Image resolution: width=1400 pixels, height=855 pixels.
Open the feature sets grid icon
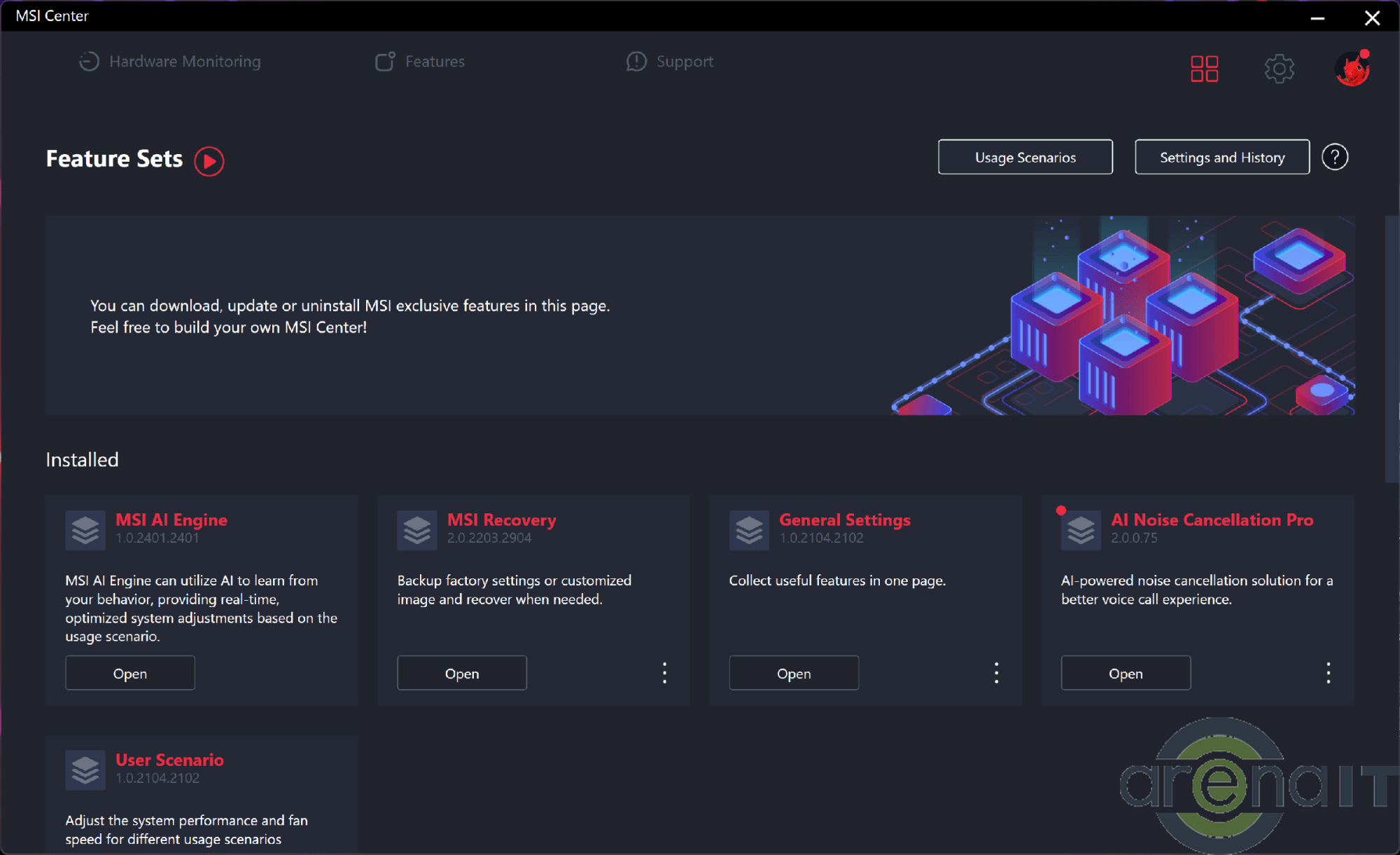coord(1204,69)
